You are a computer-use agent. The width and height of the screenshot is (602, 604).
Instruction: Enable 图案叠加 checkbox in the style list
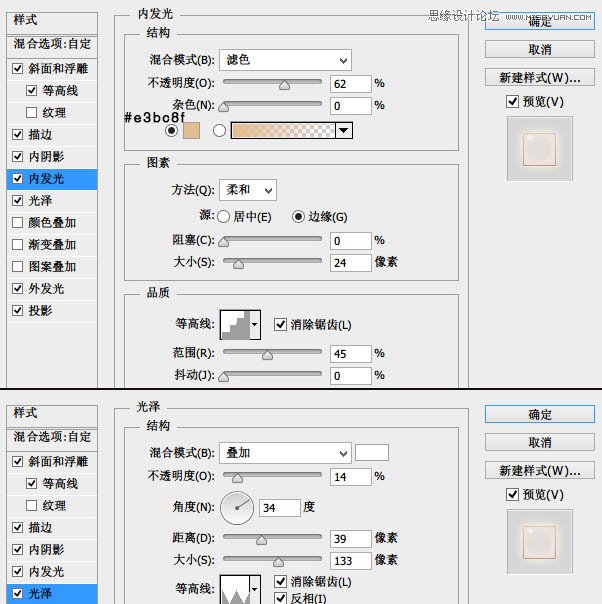coord(17,267)
